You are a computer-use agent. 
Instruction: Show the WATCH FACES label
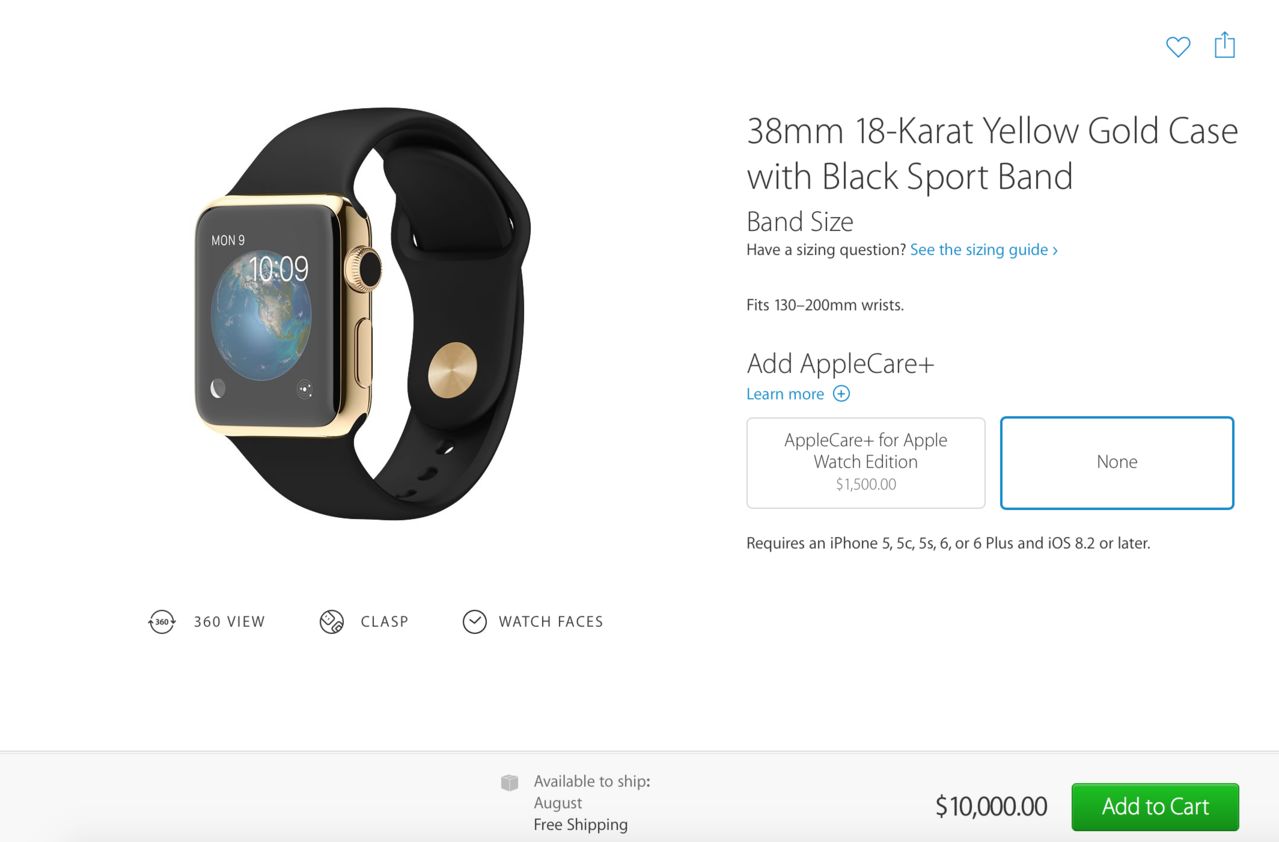(x=551, y=622)
